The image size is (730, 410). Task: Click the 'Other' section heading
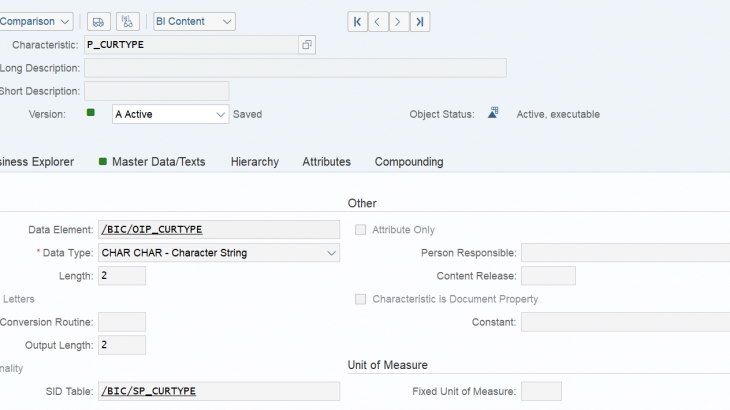tap(362, 203)
